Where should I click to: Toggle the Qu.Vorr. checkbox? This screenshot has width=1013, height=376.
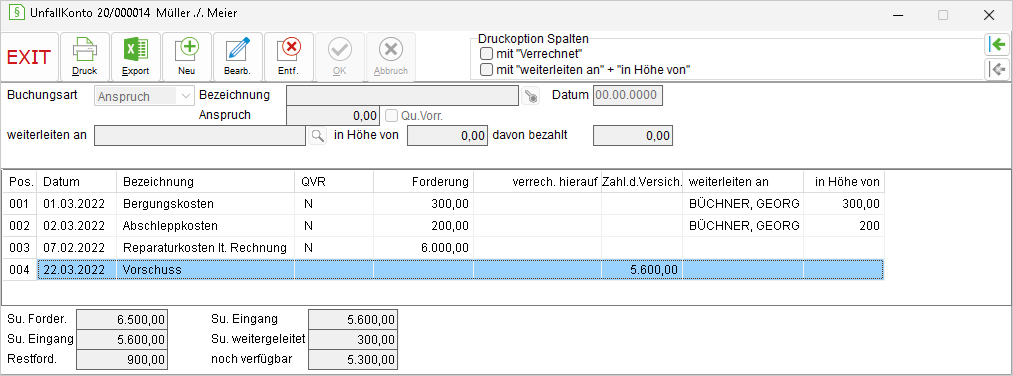[x=392, y=116]
